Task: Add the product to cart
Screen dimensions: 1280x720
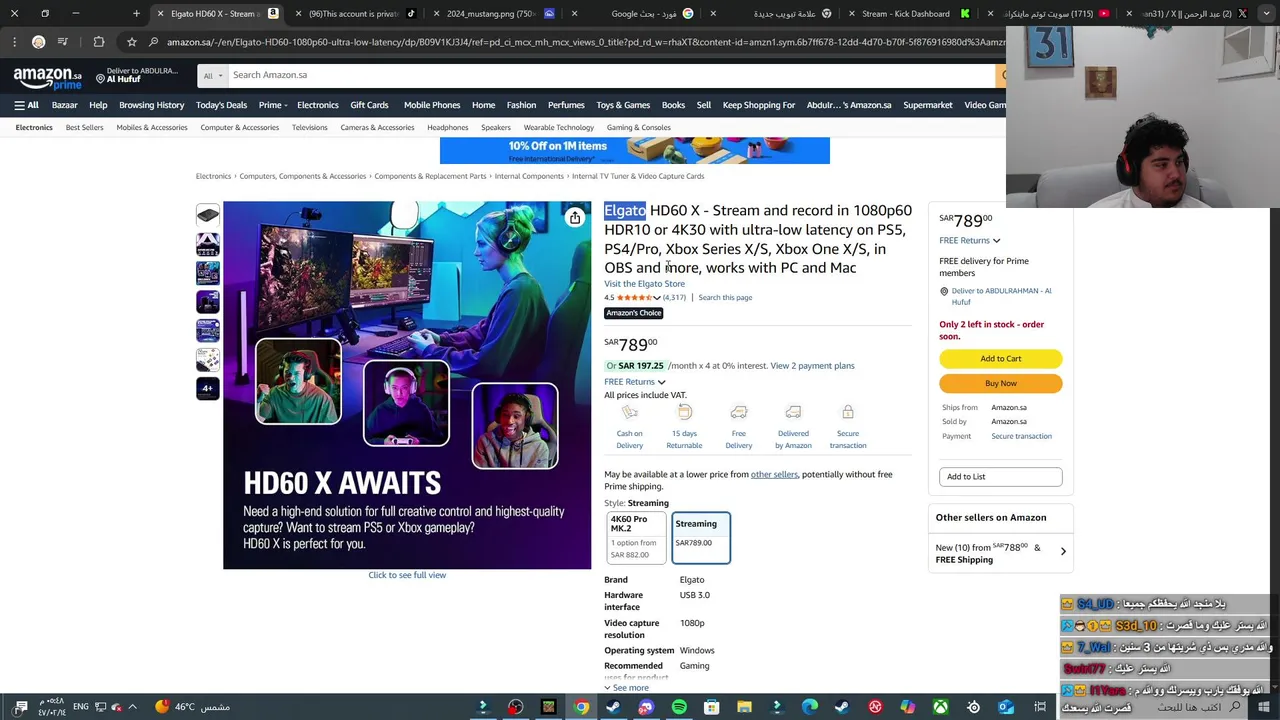Action: [x=1000, y=358]
